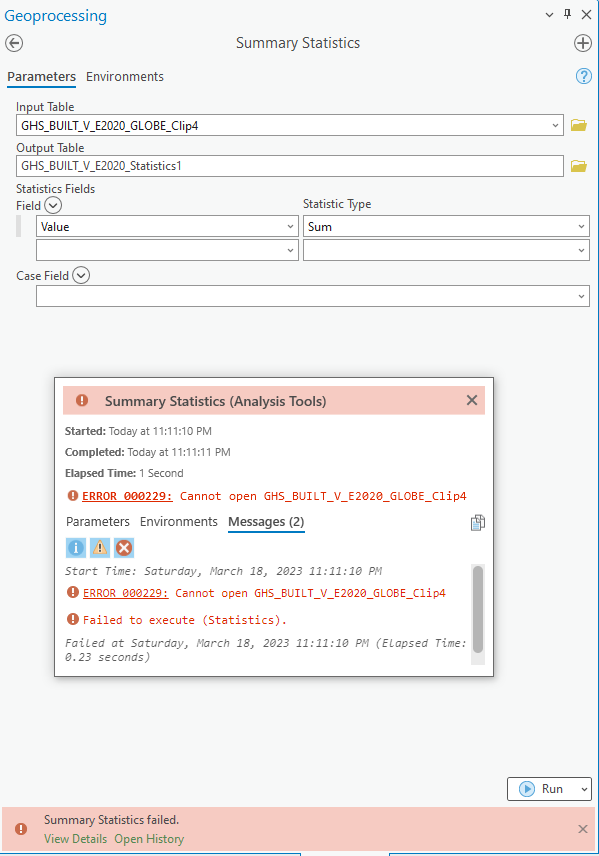Copy messages with the clipboard icon
599x856 pixels.
pos(478,522)
